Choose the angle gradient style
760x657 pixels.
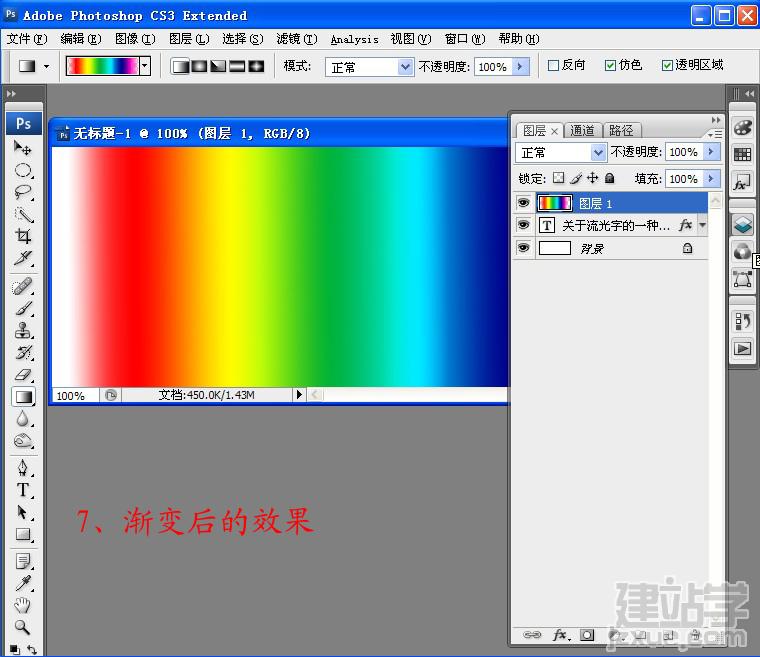click(x=218, y=66)
